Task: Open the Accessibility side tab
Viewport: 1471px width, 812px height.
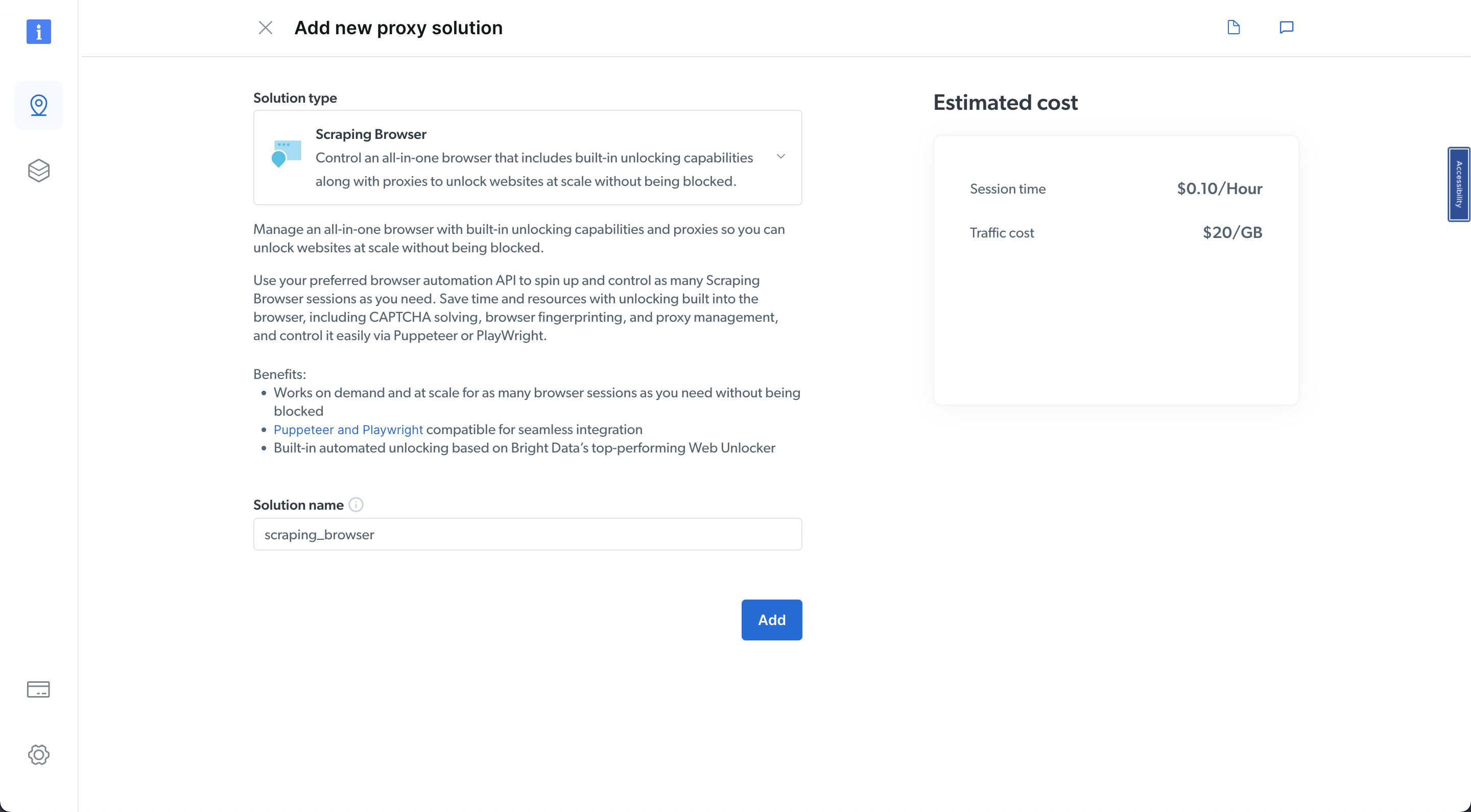Action: [1458, 184]
